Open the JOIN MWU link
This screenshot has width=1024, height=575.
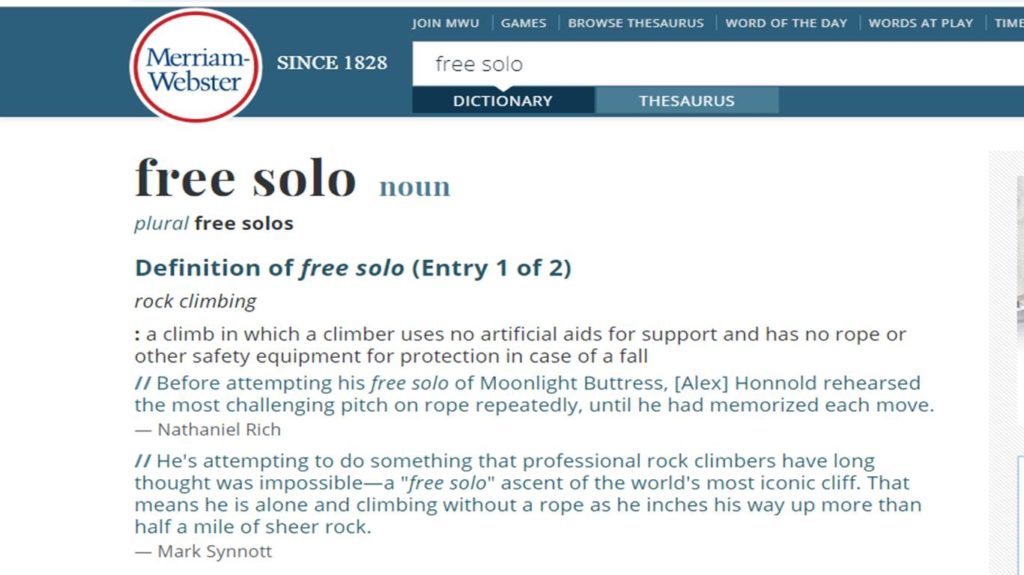pyautogui.click(x=445, y=23)
